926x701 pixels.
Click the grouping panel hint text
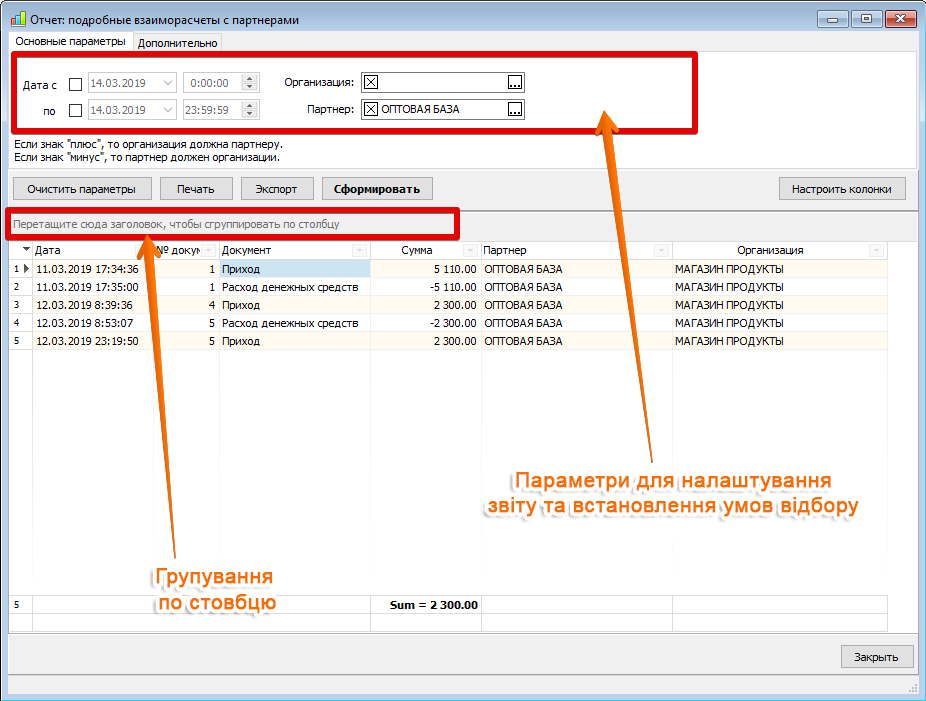[x=176, y=224]
